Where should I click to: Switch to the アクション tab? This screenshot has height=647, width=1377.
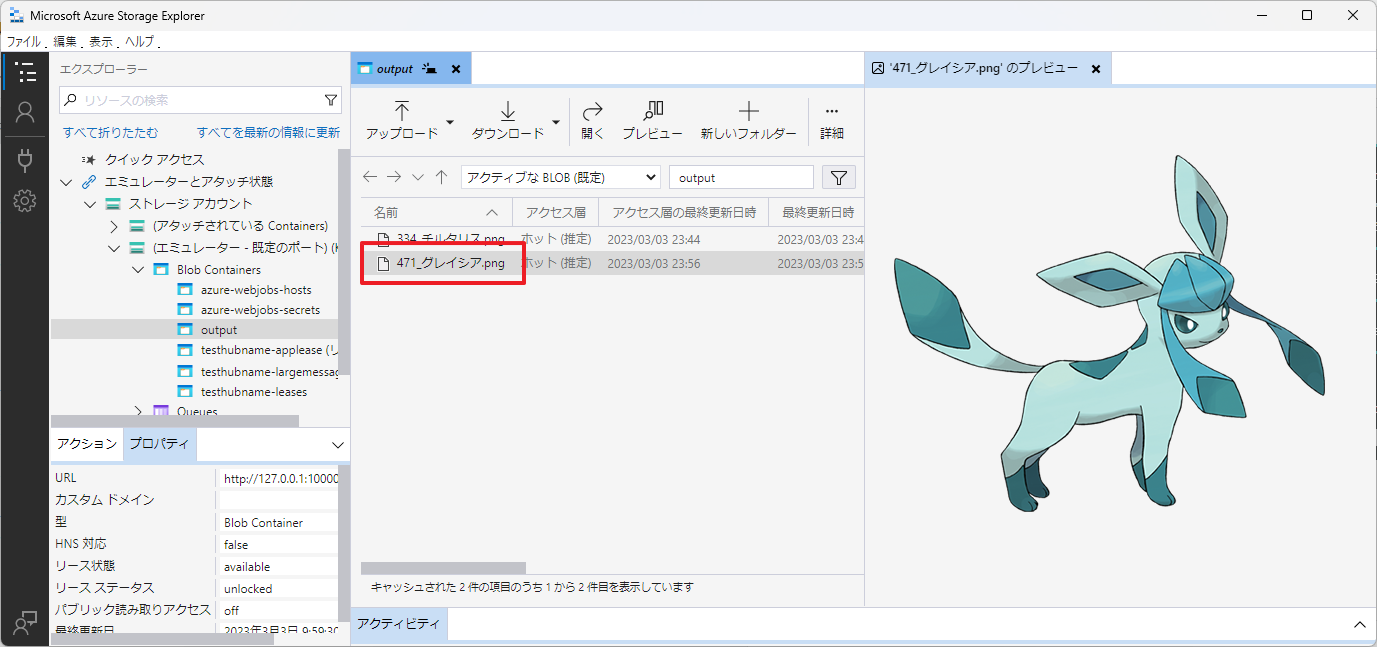pyautogui.click(x=86, y=443)
